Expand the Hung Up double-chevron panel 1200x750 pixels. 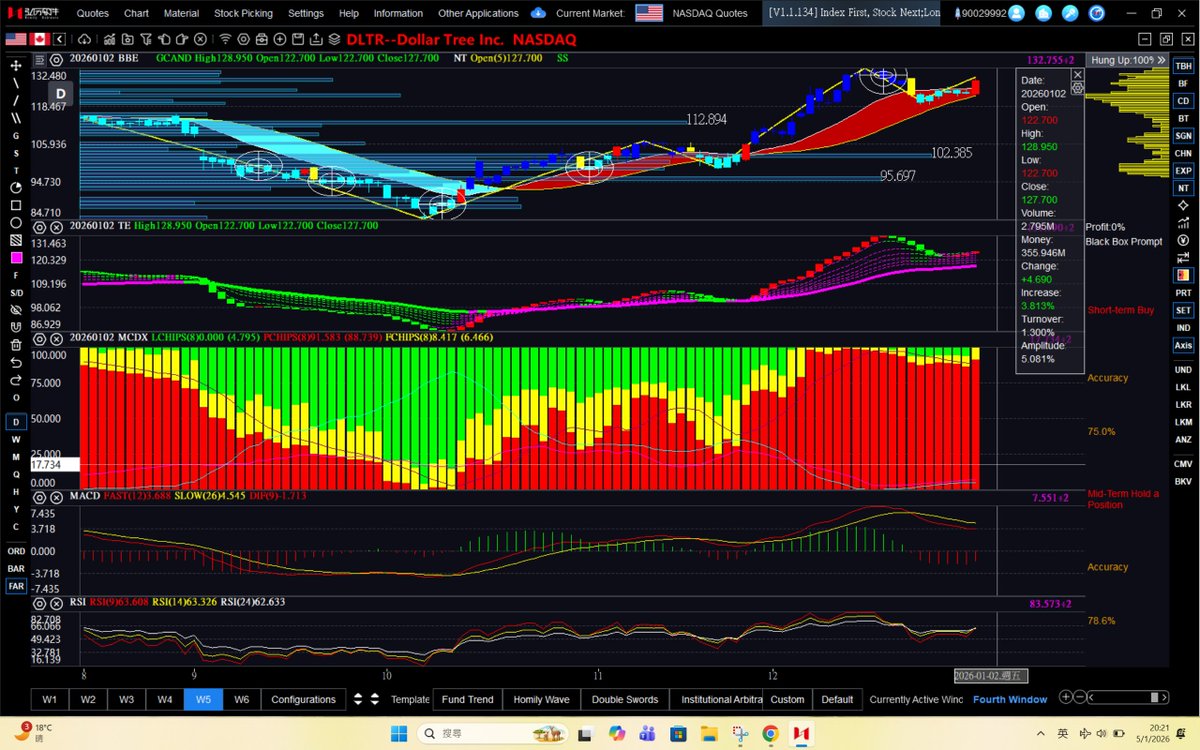[x=1163, y=60]
